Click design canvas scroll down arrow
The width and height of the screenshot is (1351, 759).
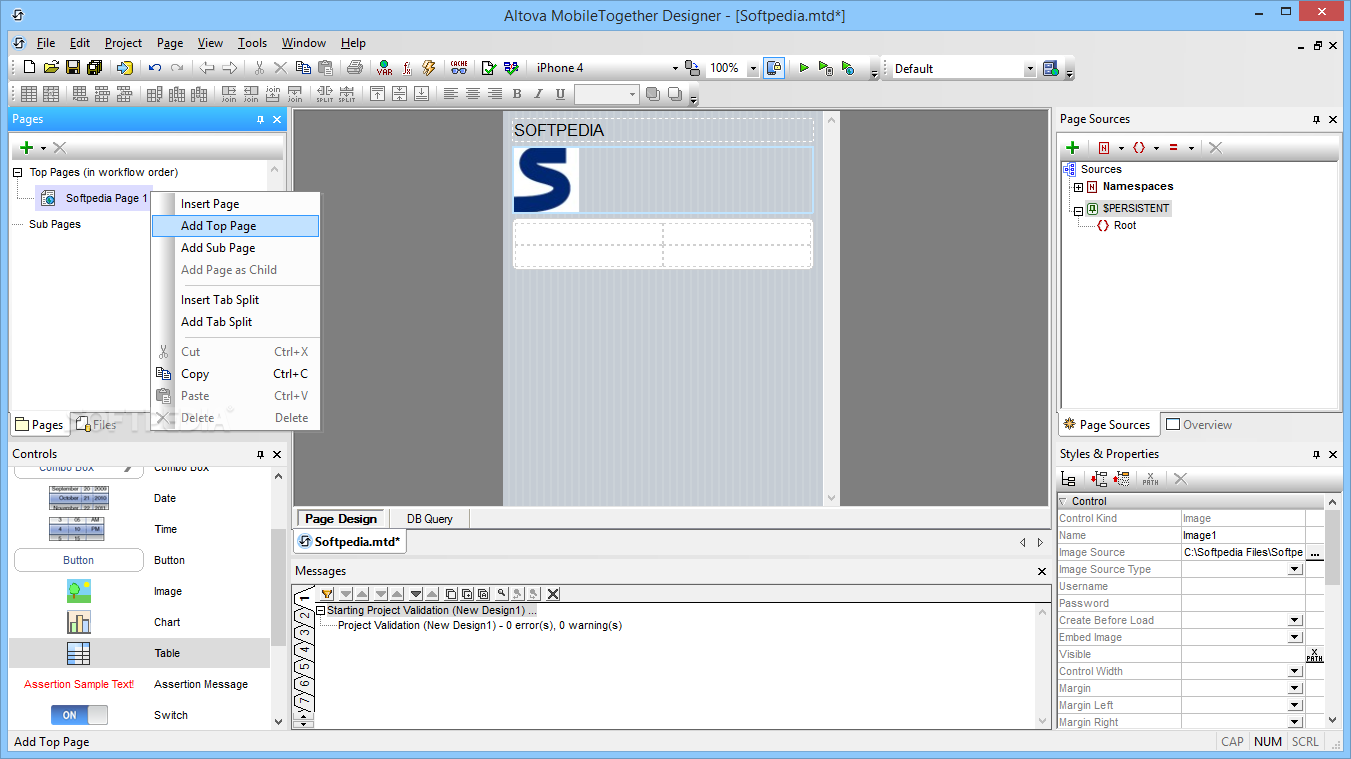[x=831, y=497]
